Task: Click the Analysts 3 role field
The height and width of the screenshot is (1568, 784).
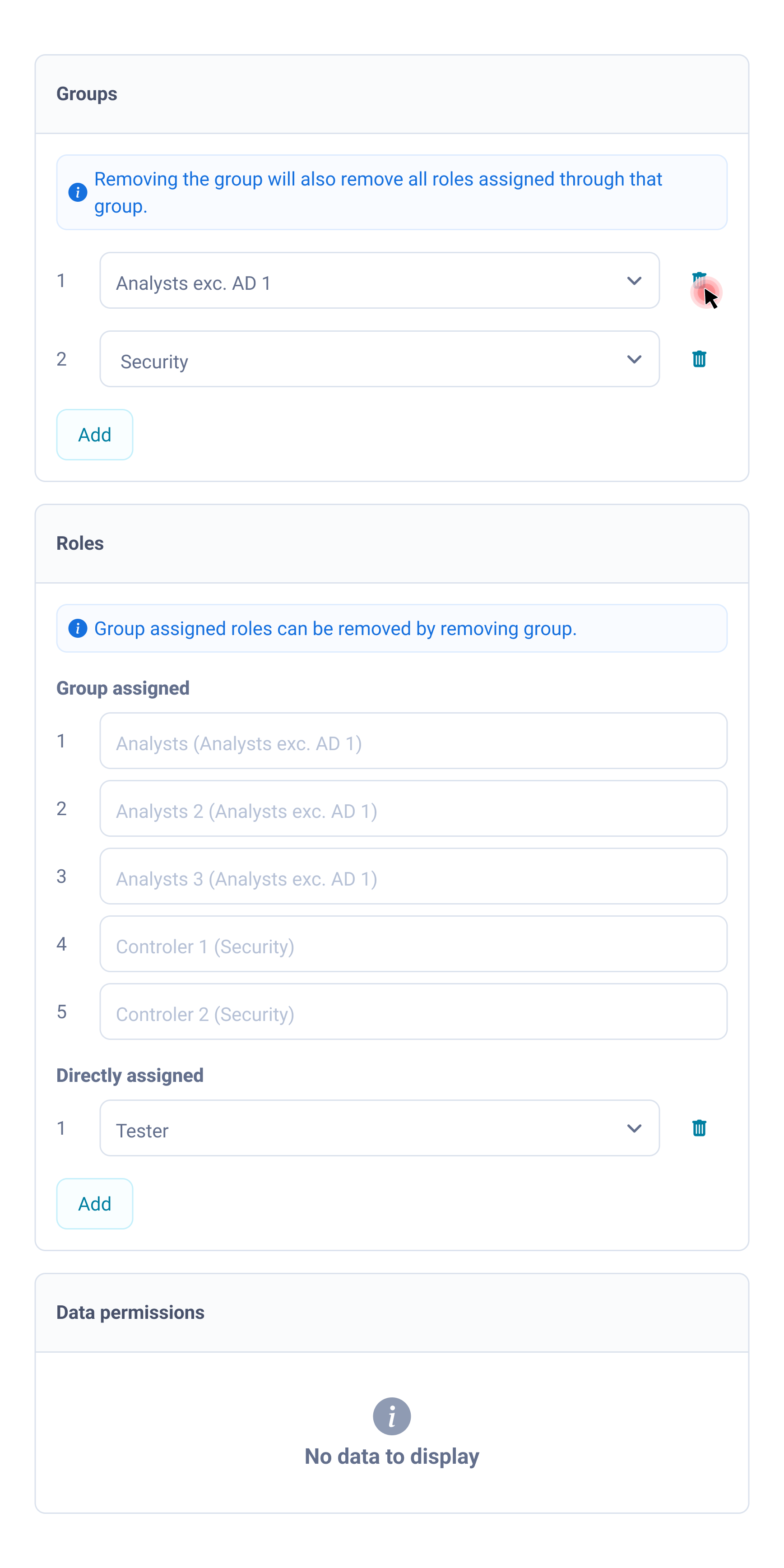Action: [x=413, y=876]
